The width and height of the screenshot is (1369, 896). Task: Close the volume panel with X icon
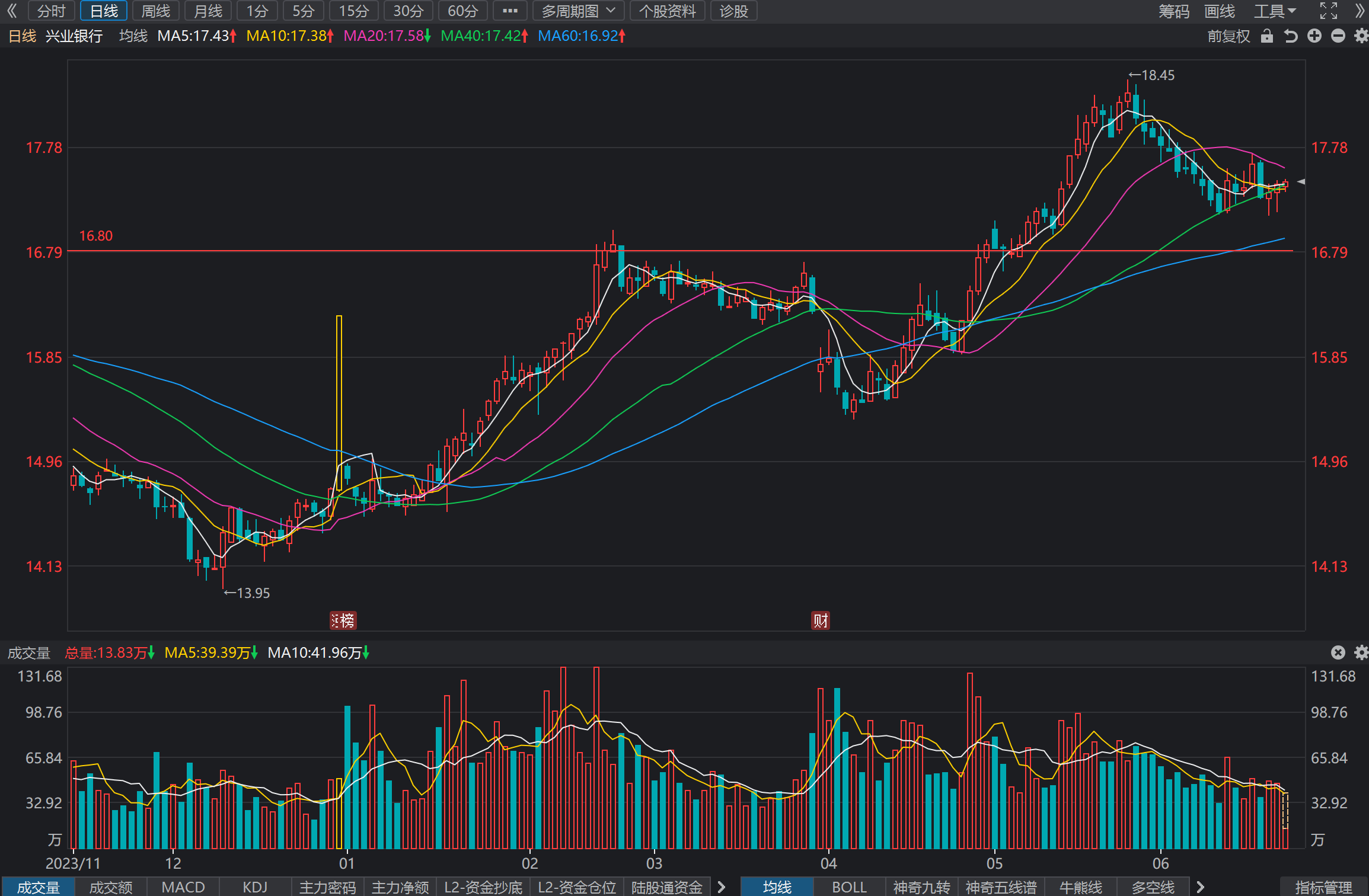coord(1338,652)
